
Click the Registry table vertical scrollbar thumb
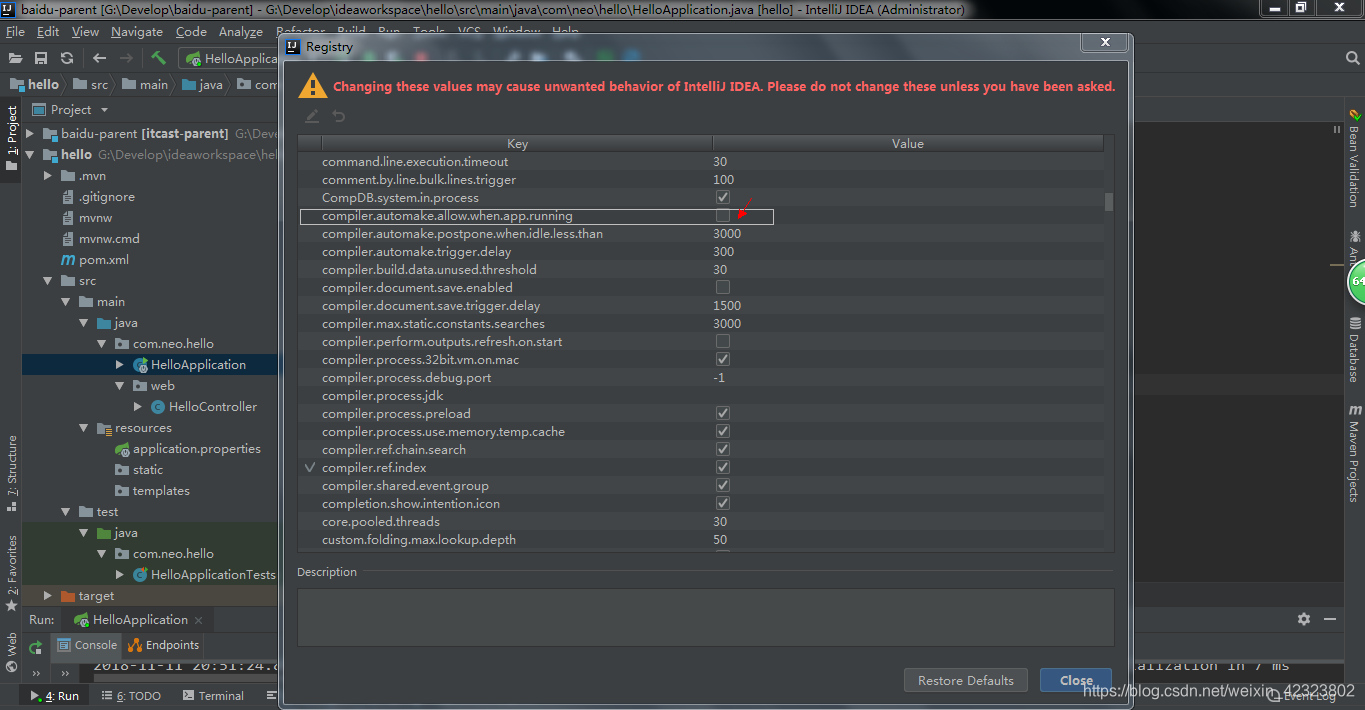(x=1109, y=202)
